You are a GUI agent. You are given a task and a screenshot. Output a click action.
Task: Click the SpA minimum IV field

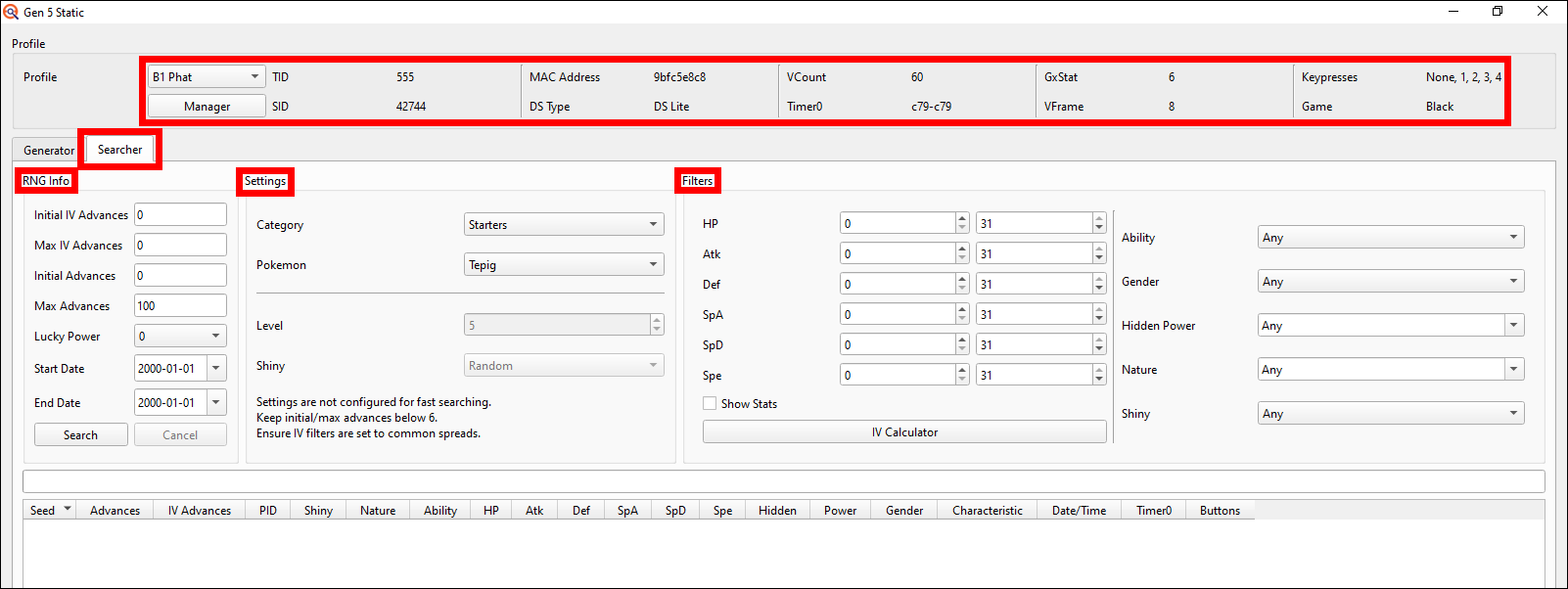(x=898, y=314)
